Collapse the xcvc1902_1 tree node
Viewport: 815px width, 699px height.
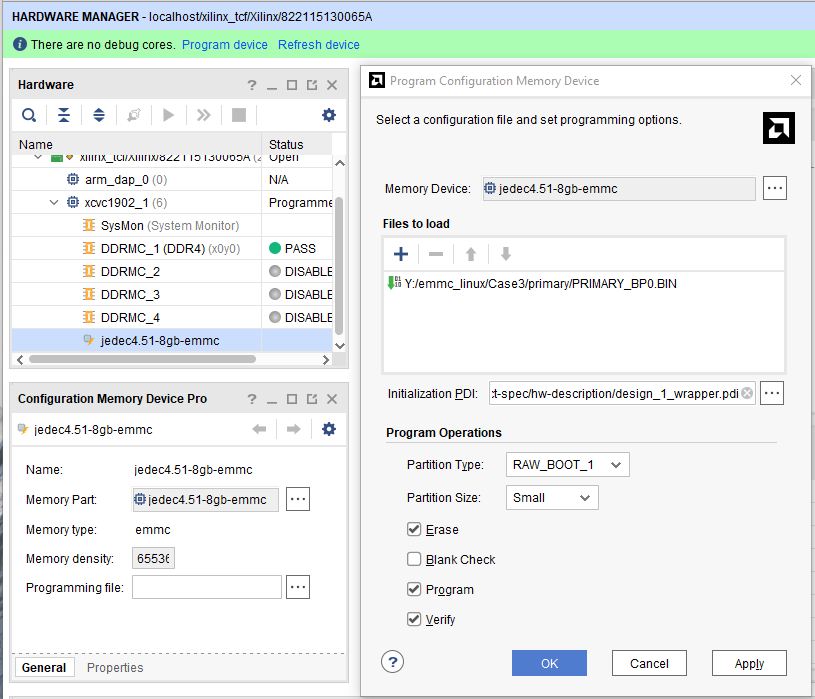coord(54,202)
